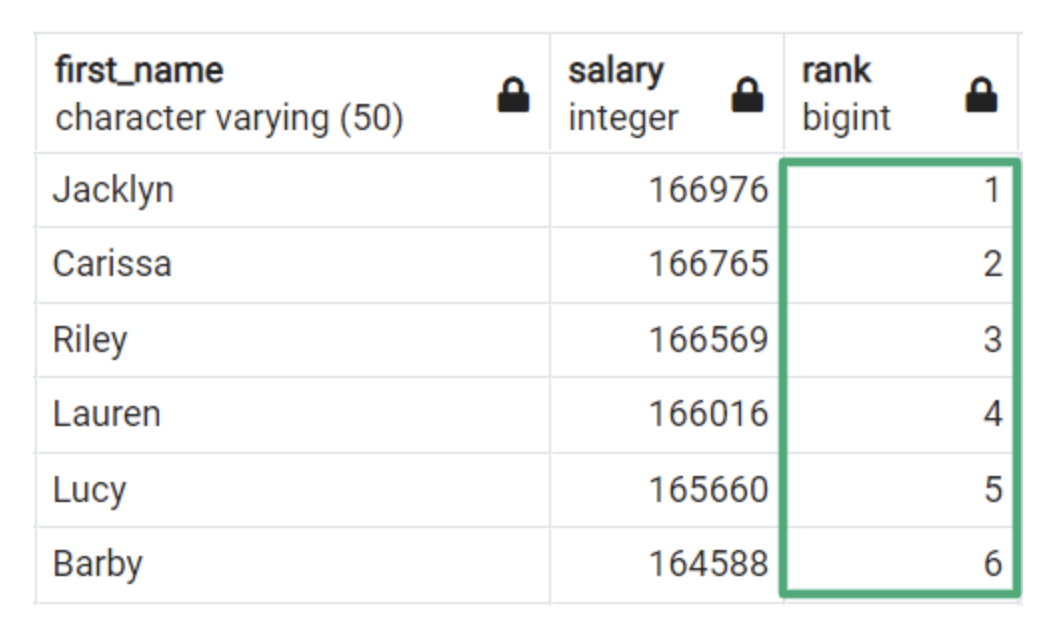Click the lock icon in salary column
Image resolution: width=1048 pixels, height=618 pixels.
pyautogui.click(x=747, y=96)
